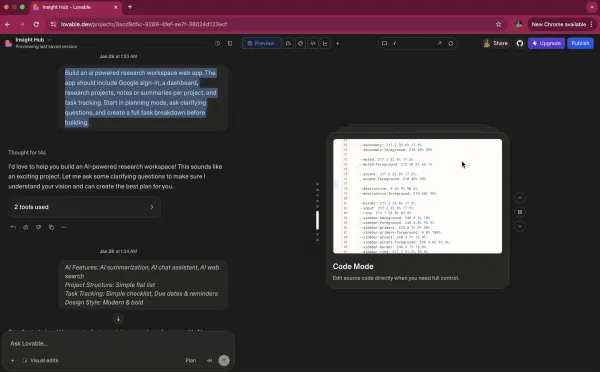Open version history clock icon
This screenshot has height=372, width=600.
pos(217,43)
